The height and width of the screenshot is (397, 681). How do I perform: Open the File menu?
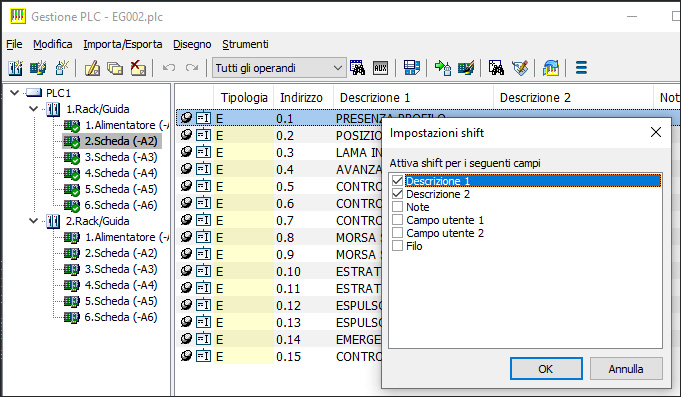(x=14, y=44)
